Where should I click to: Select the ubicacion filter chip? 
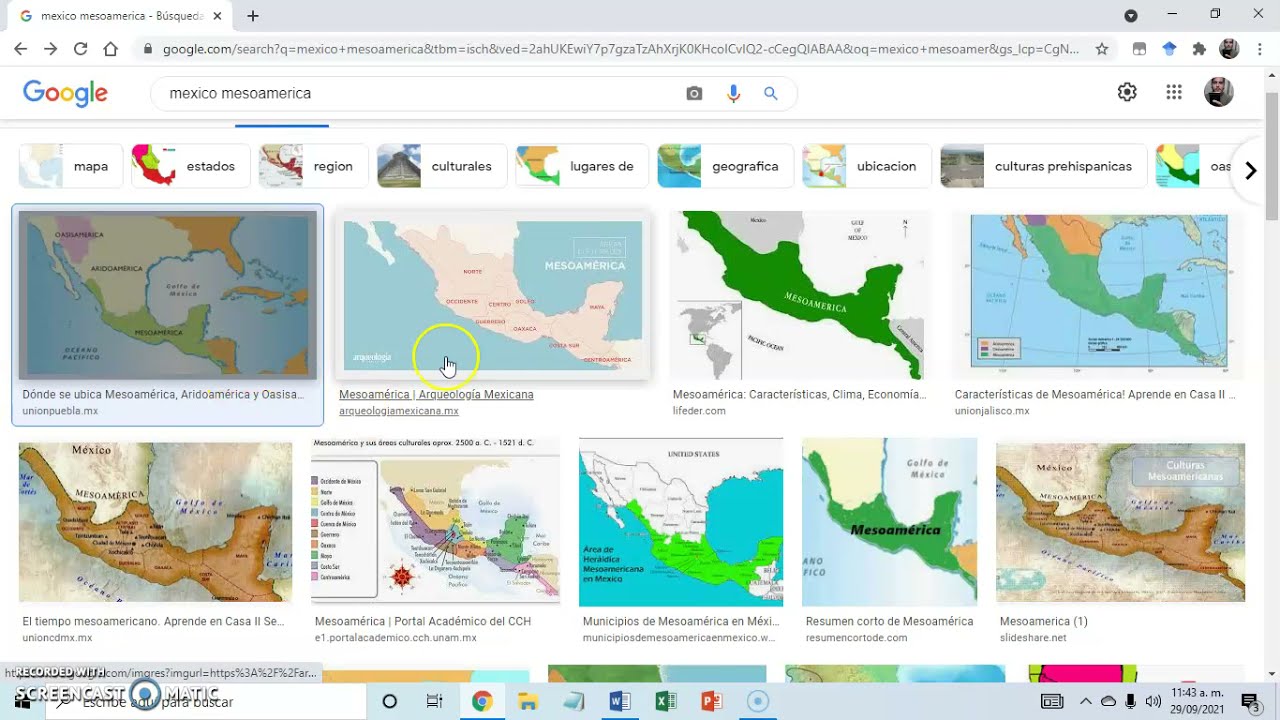[x=866, y=166]
